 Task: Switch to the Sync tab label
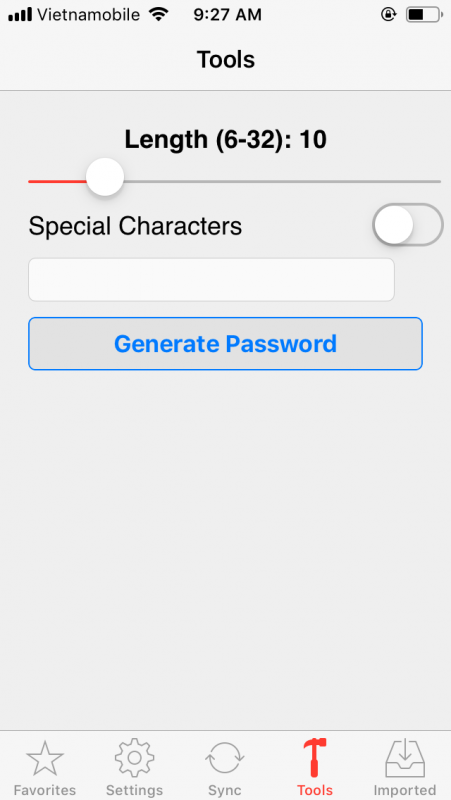click(224, 790)
